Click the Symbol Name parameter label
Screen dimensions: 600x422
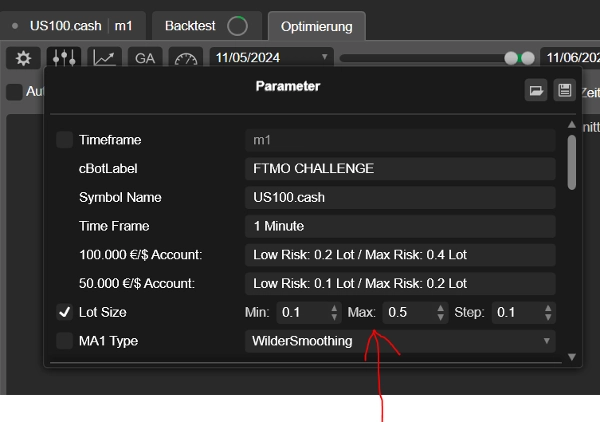coord(120,197)
